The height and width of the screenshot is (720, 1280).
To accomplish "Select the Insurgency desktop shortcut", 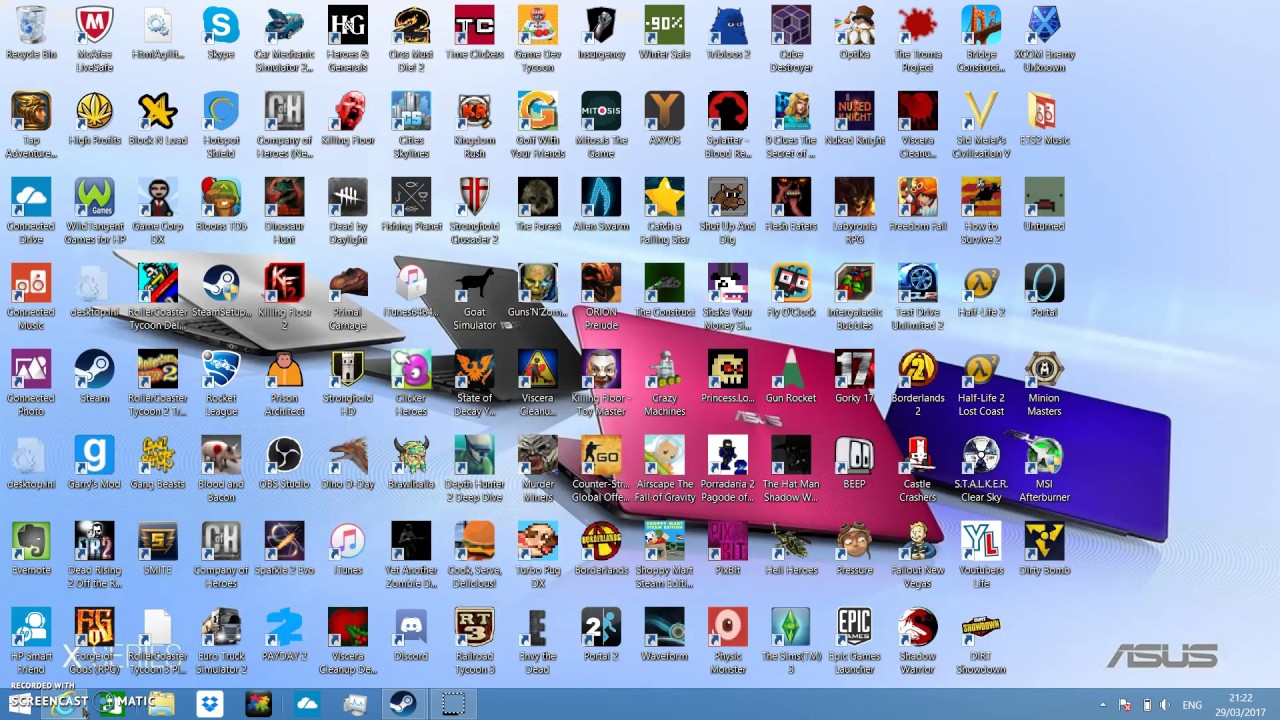I will click(601, 33).
